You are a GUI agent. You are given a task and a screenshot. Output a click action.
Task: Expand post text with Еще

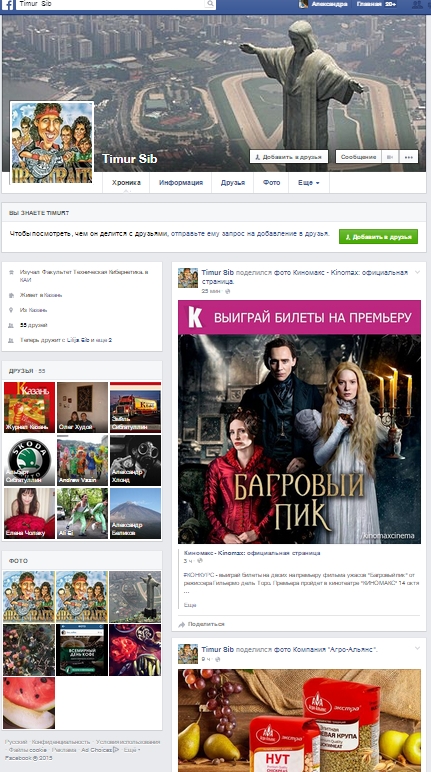coord(190,605)
